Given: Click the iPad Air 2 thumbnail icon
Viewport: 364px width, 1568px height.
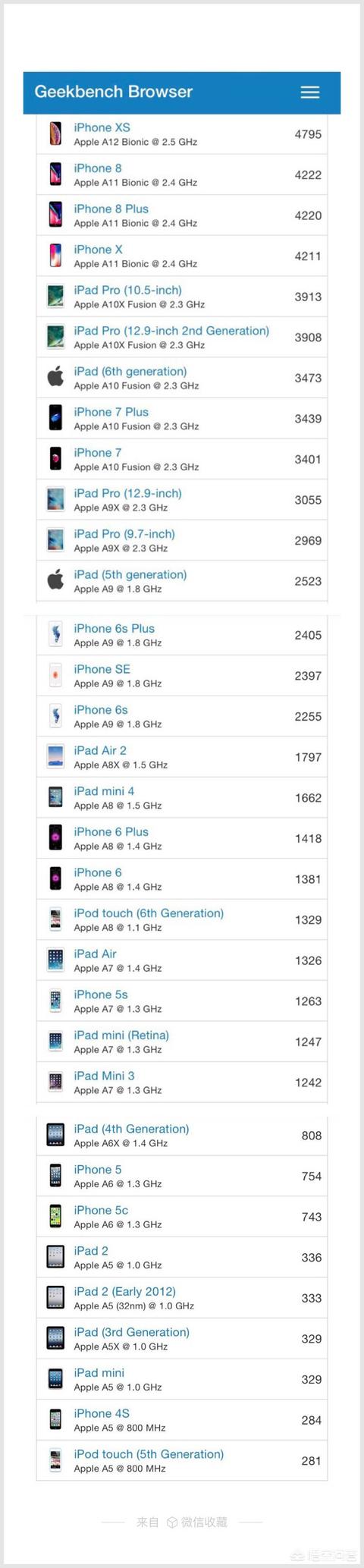Looking at the screenshot, I should 55,756.
